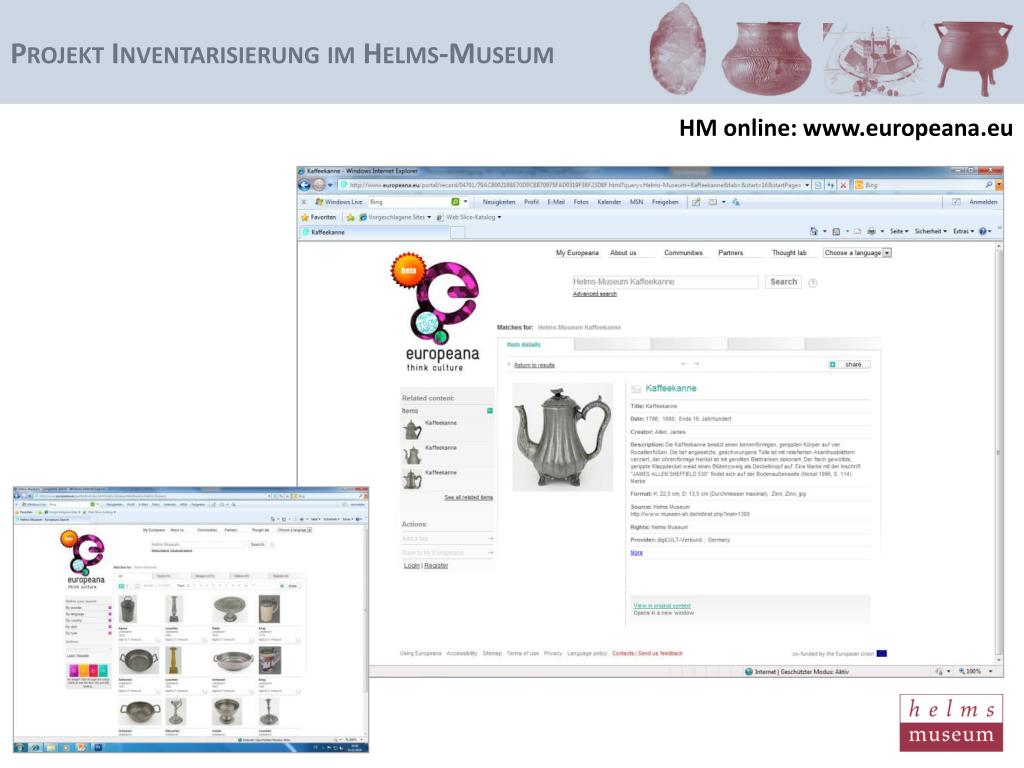Click the print icon in IE command bar

[871, 231]
